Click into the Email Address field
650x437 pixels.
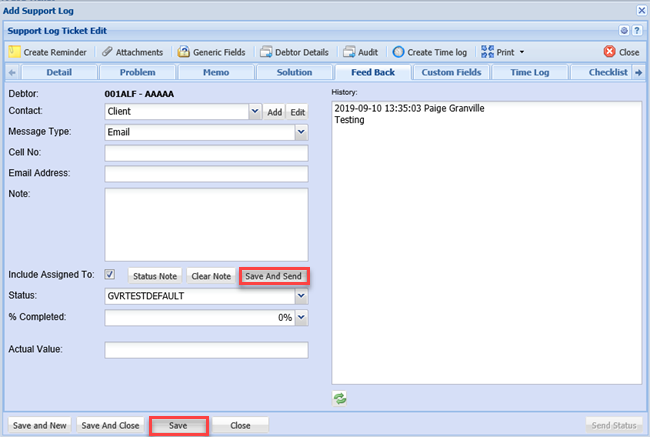[x=206, y=174]
